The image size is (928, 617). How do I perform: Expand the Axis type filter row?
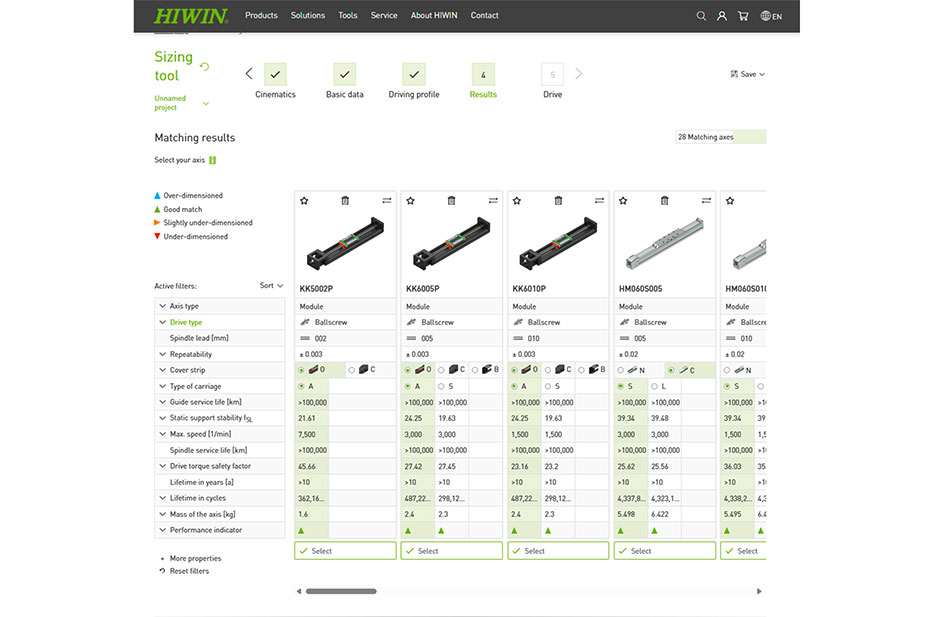click(162, 306)
